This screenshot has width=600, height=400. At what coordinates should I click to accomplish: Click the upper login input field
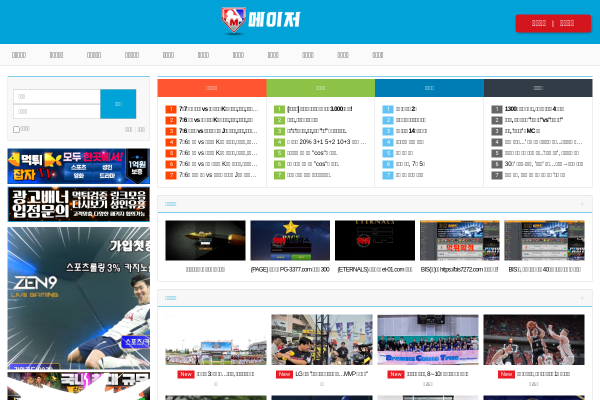pyautogui.click(x=57, y=96)
